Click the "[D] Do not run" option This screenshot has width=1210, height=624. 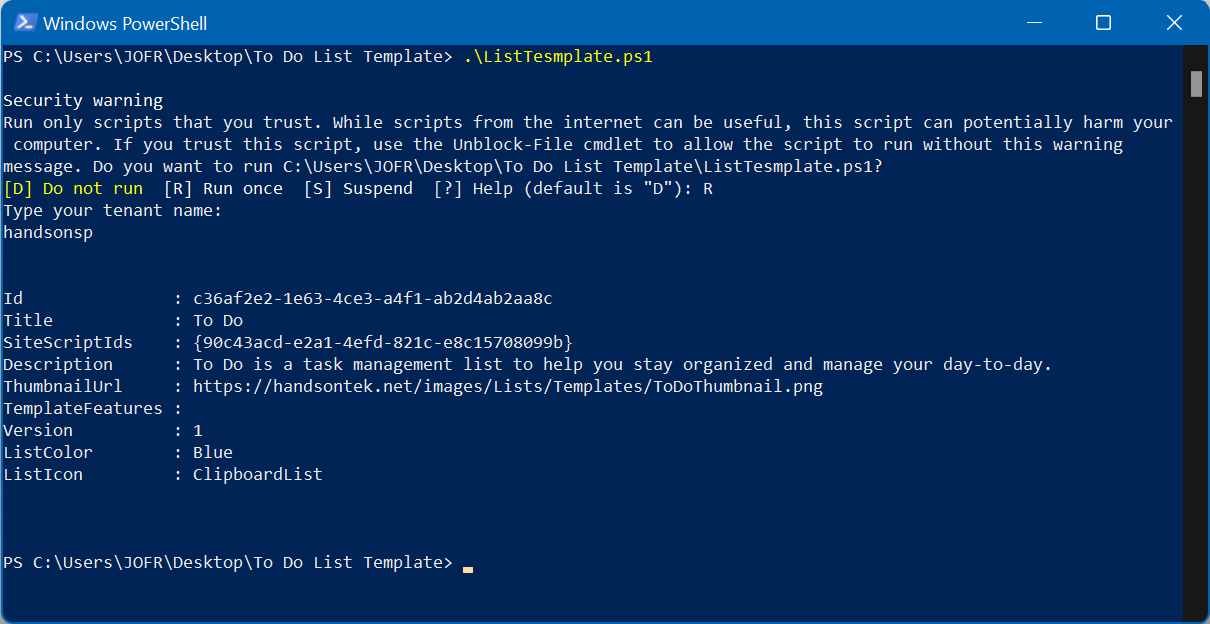(x=73, y=188)
